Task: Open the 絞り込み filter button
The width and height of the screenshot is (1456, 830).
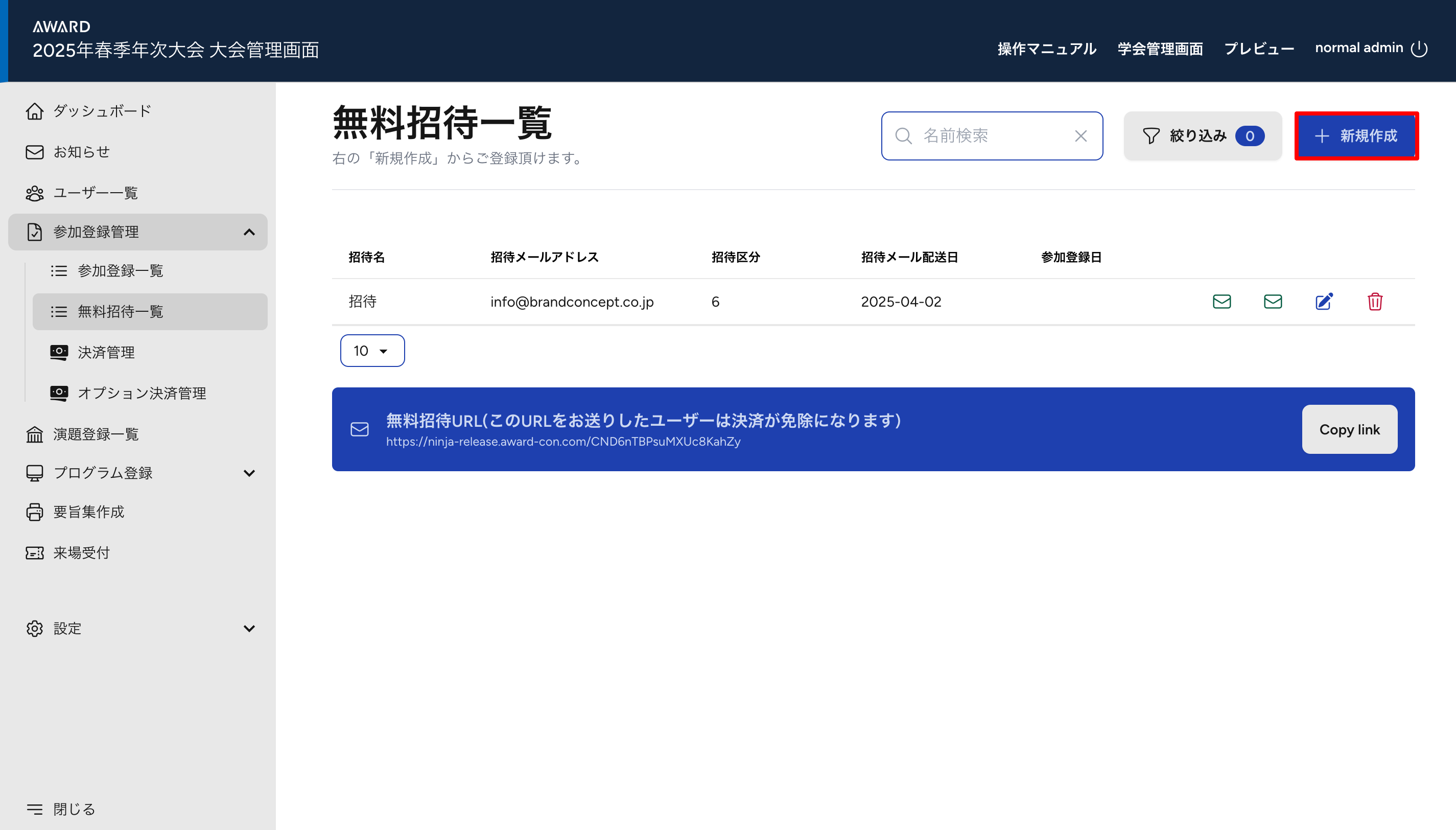Action: (x=1202, y=136)
